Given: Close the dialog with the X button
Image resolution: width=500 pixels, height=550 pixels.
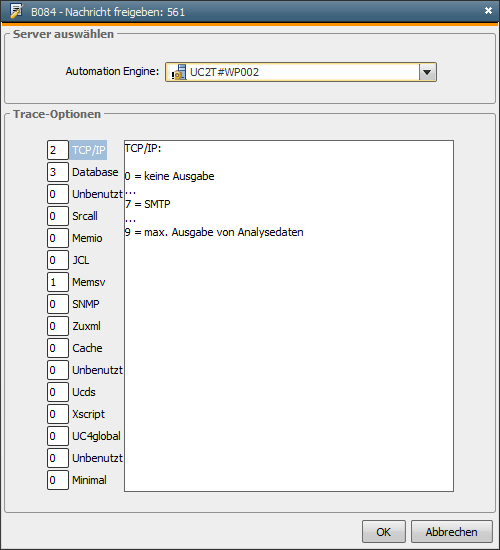Looking at the screenshot, I should (488, 11).
